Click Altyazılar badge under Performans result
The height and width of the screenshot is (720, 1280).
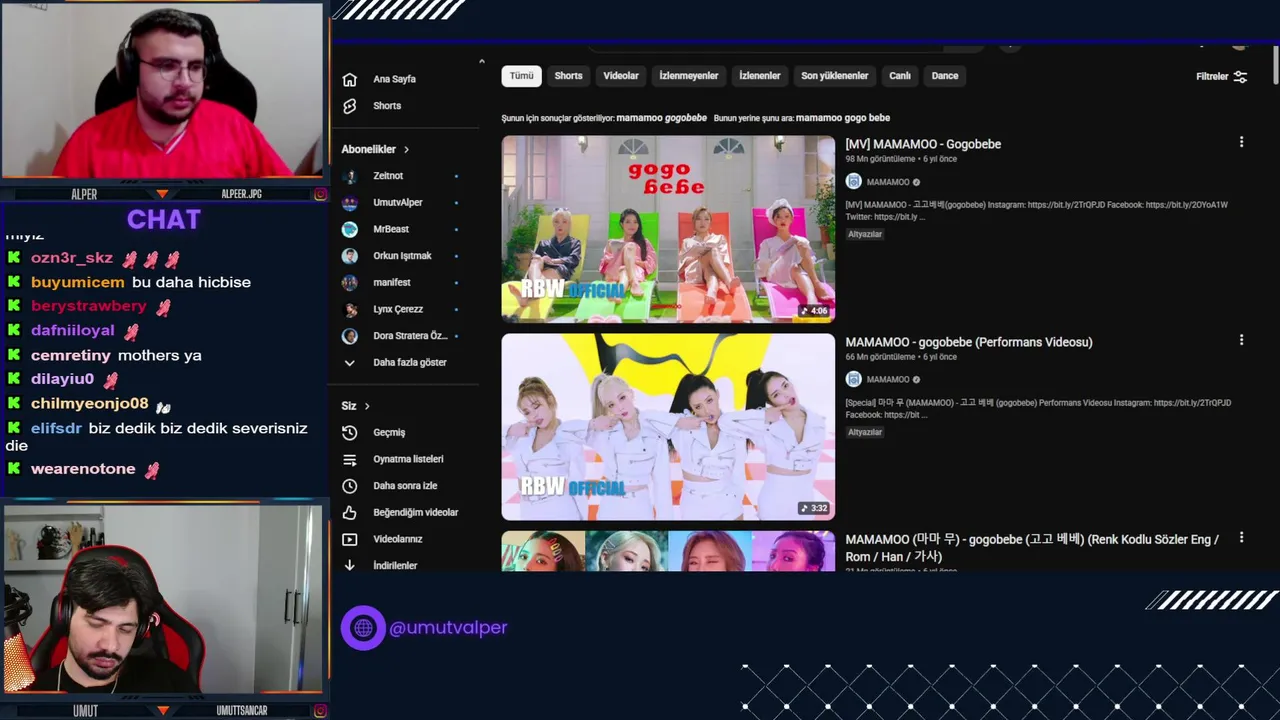[865, 432]
